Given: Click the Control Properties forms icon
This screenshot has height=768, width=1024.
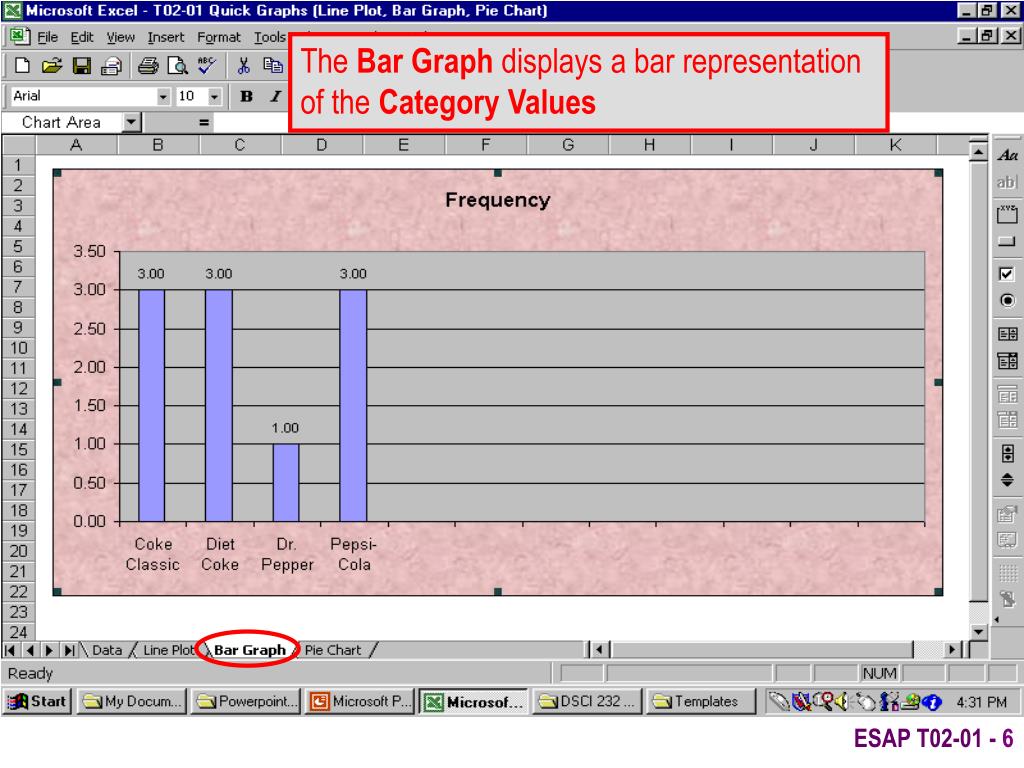Looking at the screenshot, I should click(x=1007, y=514).
